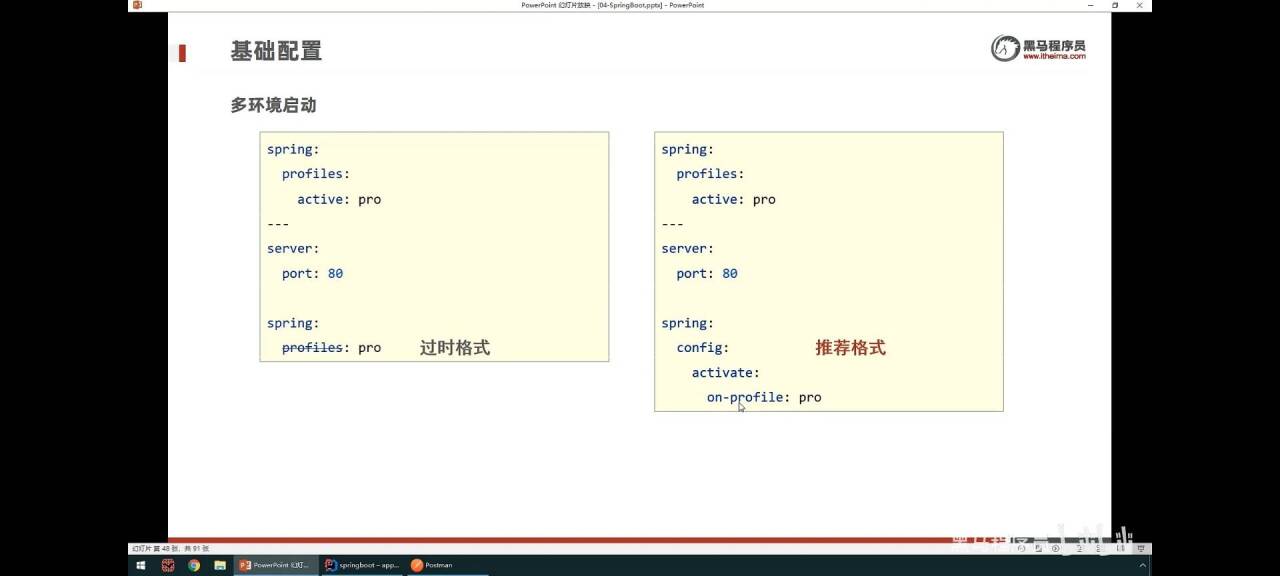Open File Explorer from the taskbar
1280x576 pixels.
(219, 565)
